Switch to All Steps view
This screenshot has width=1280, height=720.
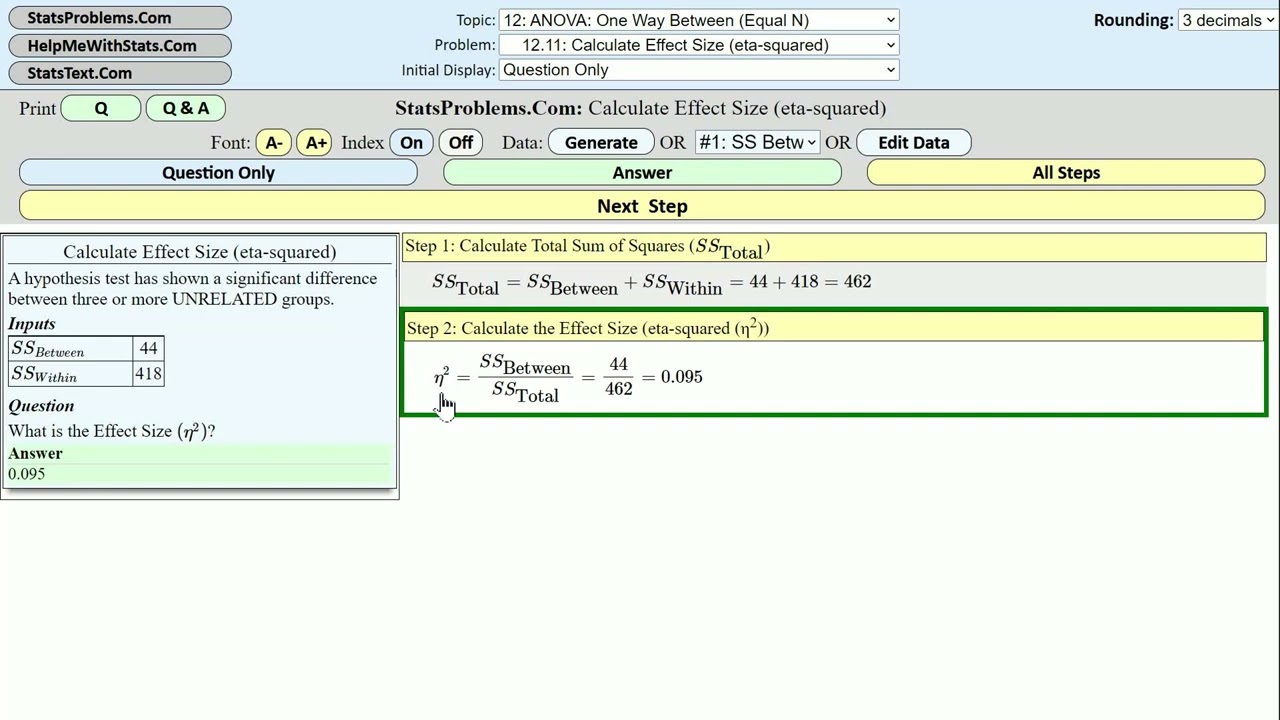pos(1066,173)
